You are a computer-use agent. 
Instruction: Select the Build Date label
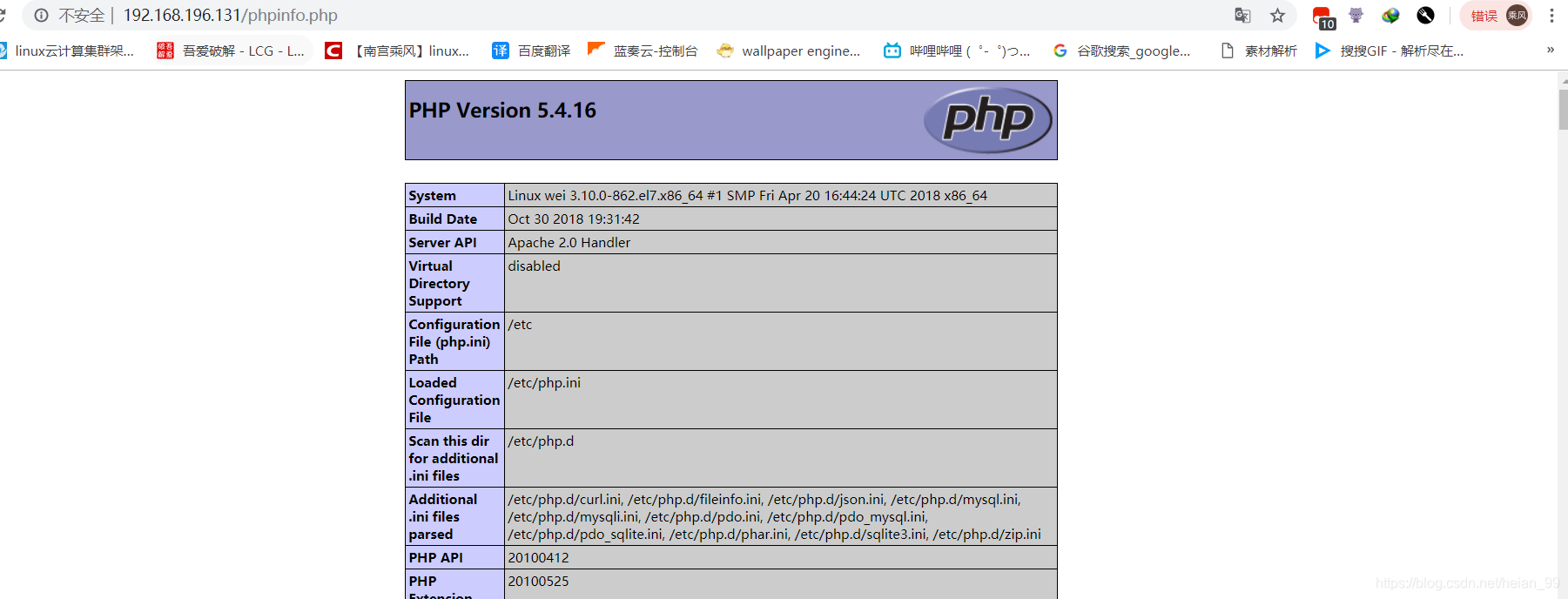click(x=442, y=219)
